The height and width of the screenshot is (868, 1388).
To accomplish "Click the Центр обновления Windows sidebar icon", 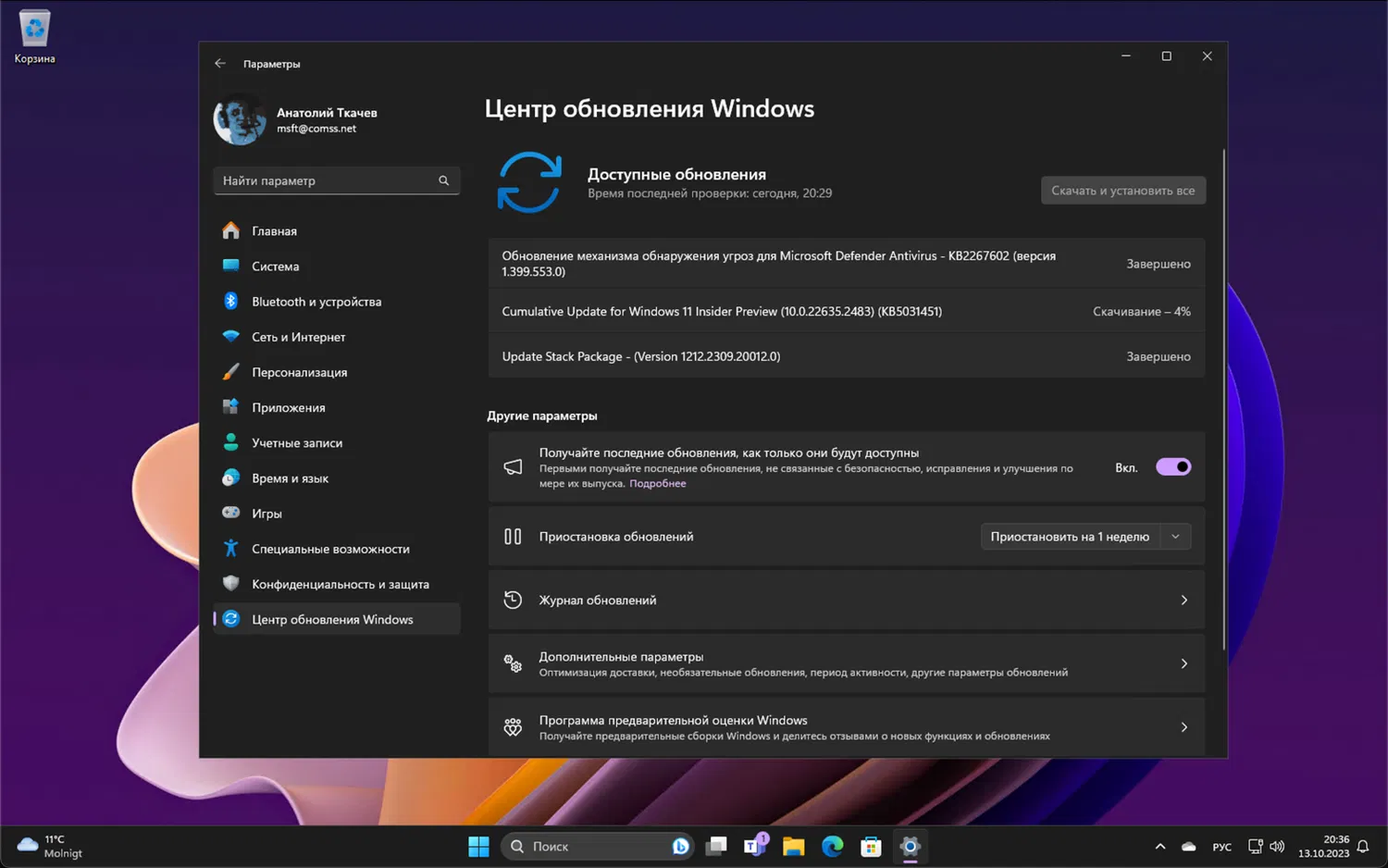I will (x=231, y=619).
